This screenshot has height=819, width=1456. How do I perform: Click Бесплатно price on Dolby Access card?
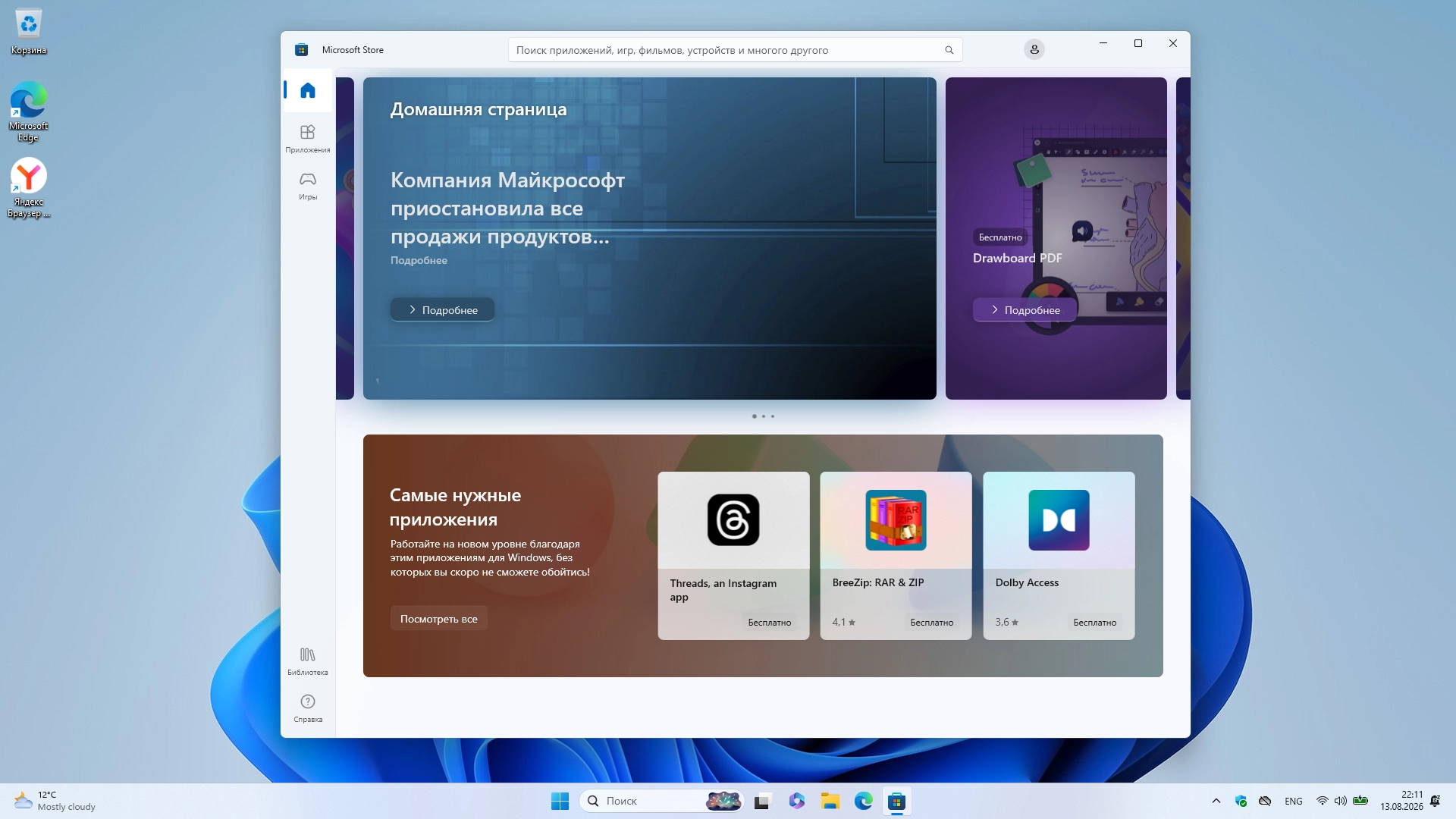(x=1095, y=622)
